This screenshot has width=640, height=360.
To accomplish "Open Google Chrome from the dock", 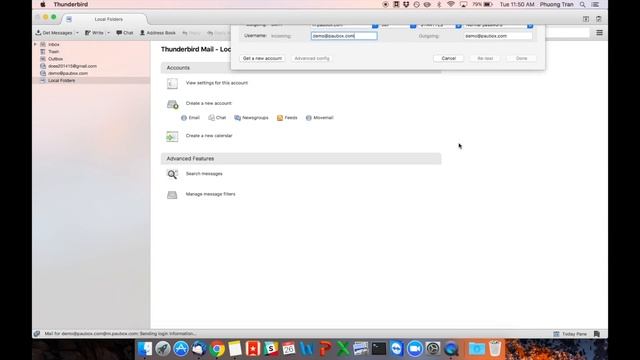I will click(217, 349).
